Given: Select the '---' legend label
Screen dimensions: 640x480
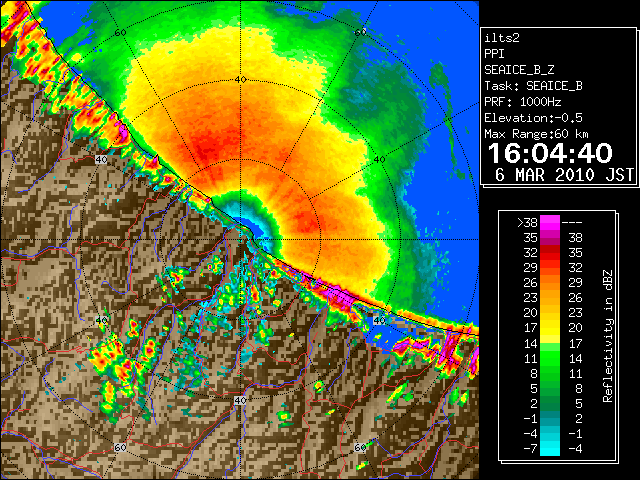Looking at the screenshot, I should point(572,223).
